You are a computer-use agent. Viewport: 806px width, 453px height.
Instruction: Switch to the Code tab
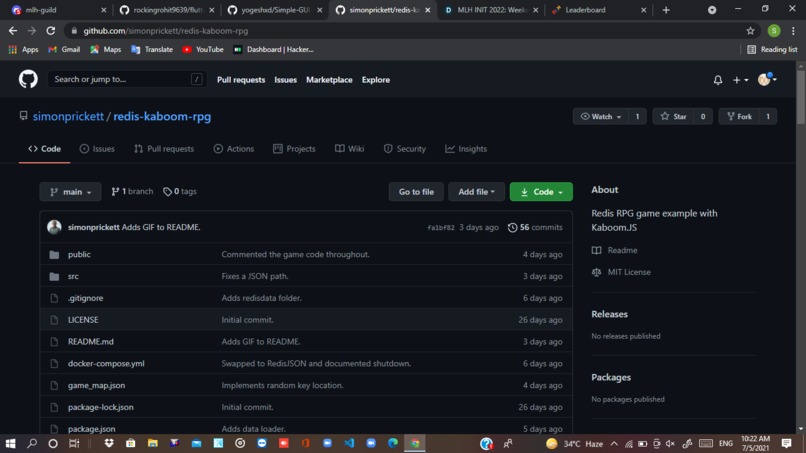pyautogui.click(x=45, y=149)
